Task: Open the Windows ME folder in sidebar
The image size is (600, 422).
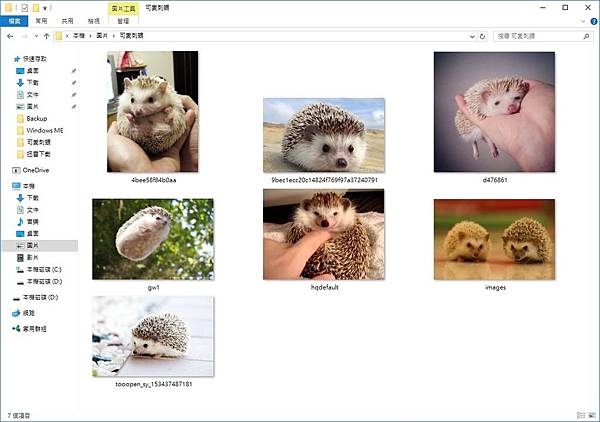Action: [44, 130]
